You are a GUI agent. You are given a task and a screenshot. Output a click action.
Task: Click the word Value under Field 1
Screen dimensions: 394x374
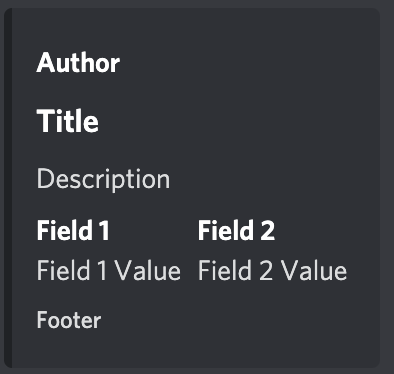[x=148, y=270]
